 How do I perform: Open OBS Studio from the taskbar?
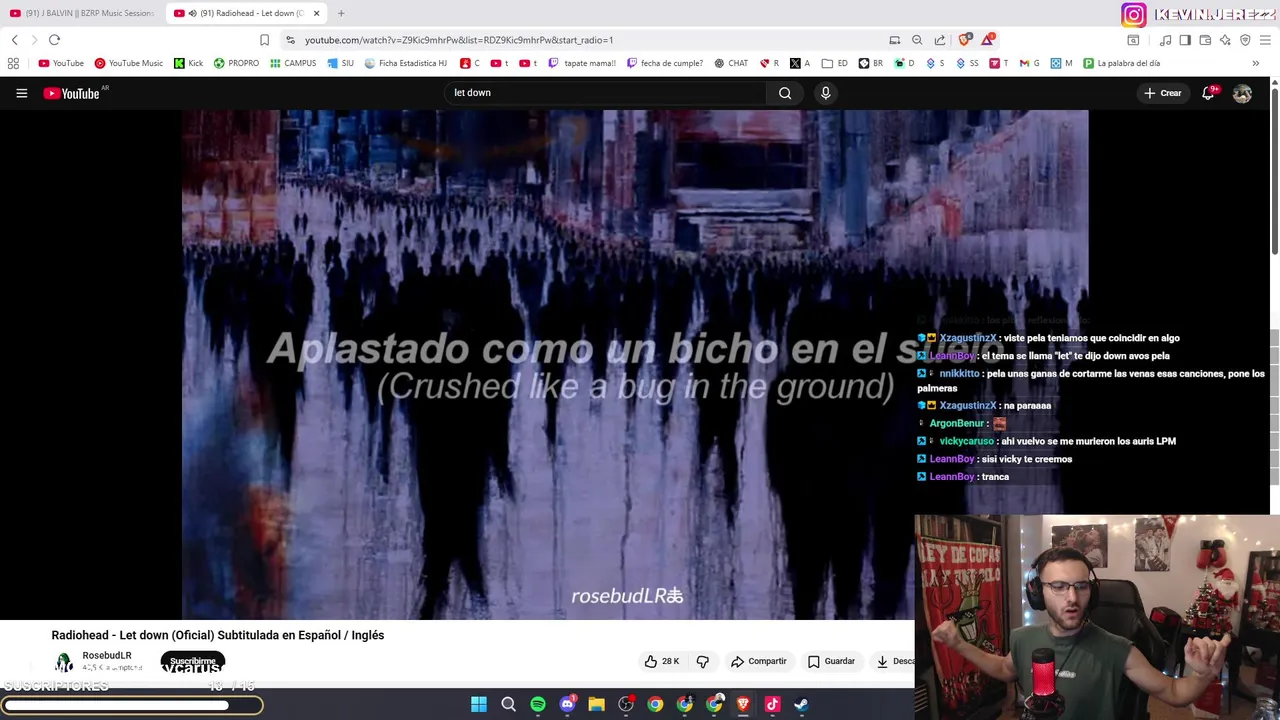pyautogui.click(x=626, y=704)
